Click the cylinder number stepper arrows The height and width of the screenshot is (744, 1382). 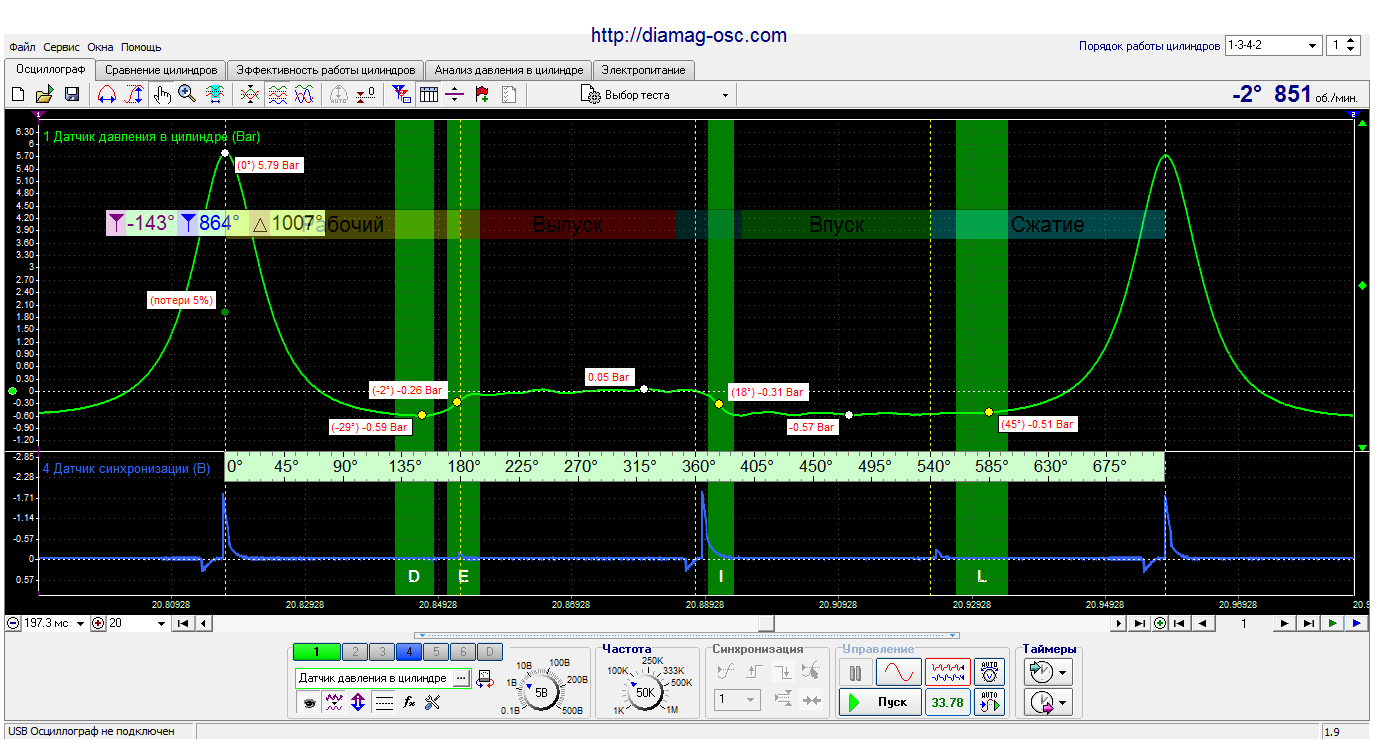[x=1352, y=45]
